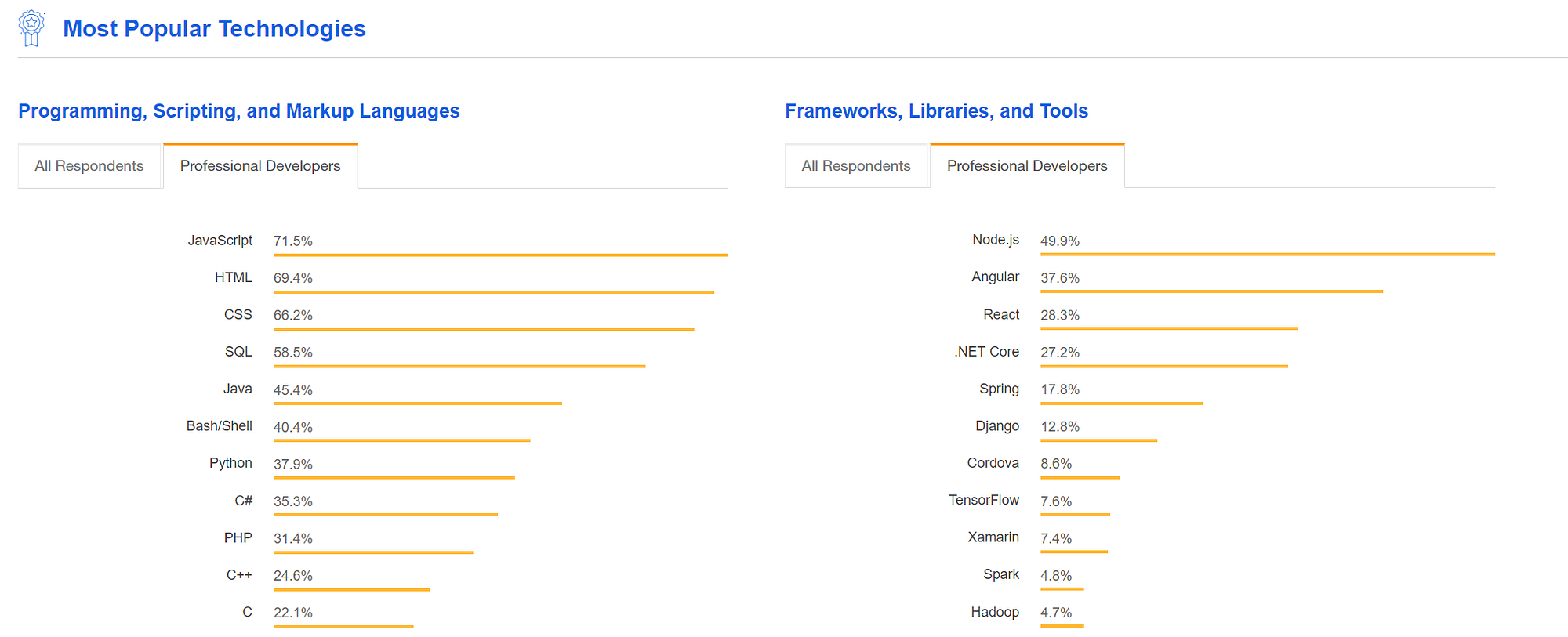
Task: Switch Languages chart to All Respondents tab
Action: pos(89,166)
